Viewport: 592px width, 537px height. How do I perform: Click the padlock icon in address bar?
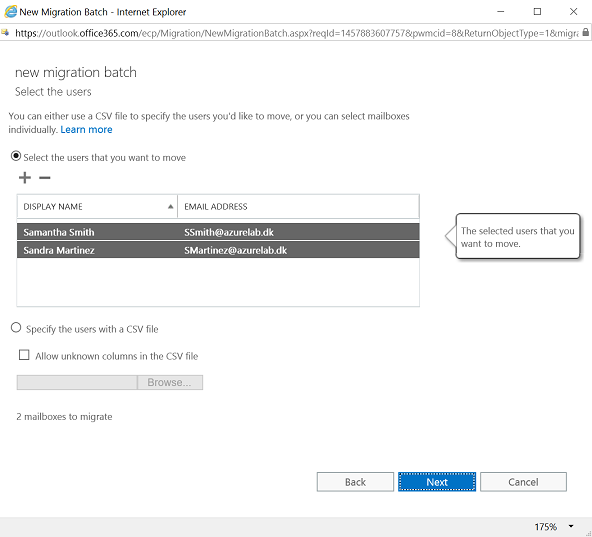pos(586,32)
